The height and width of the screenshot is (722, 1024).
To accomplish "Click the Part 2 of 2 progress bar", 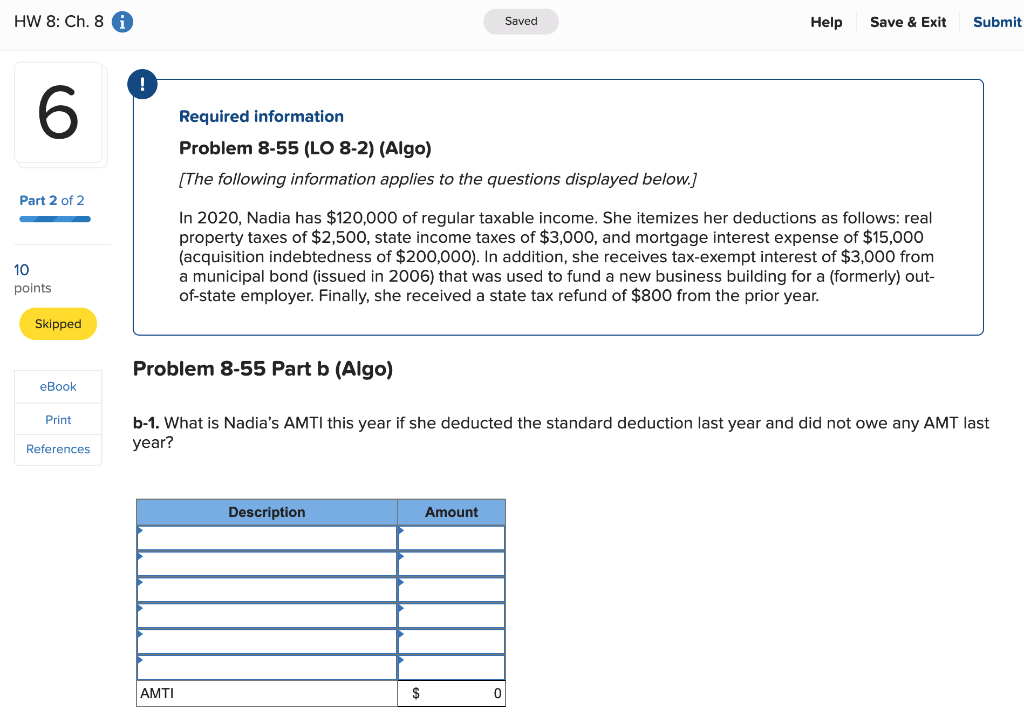I will tap(55, 219).
